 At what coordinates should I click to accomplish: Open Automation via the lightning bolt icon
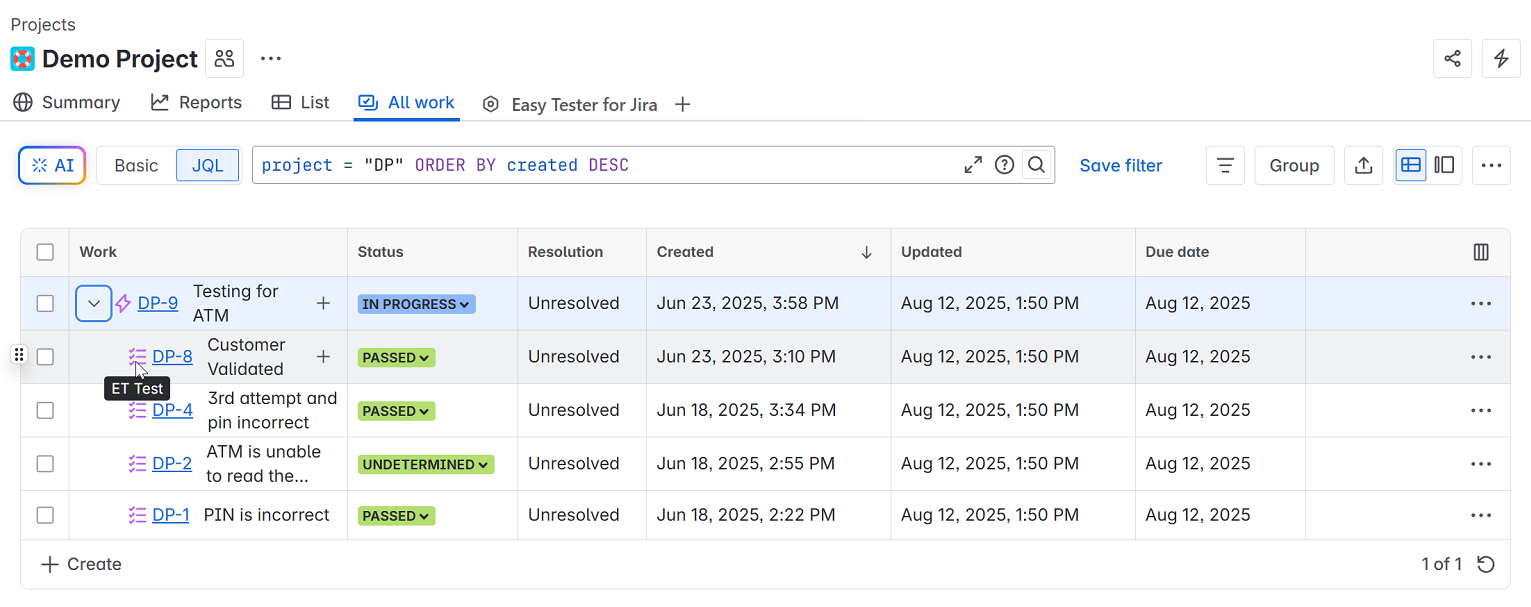[1501, 59]
